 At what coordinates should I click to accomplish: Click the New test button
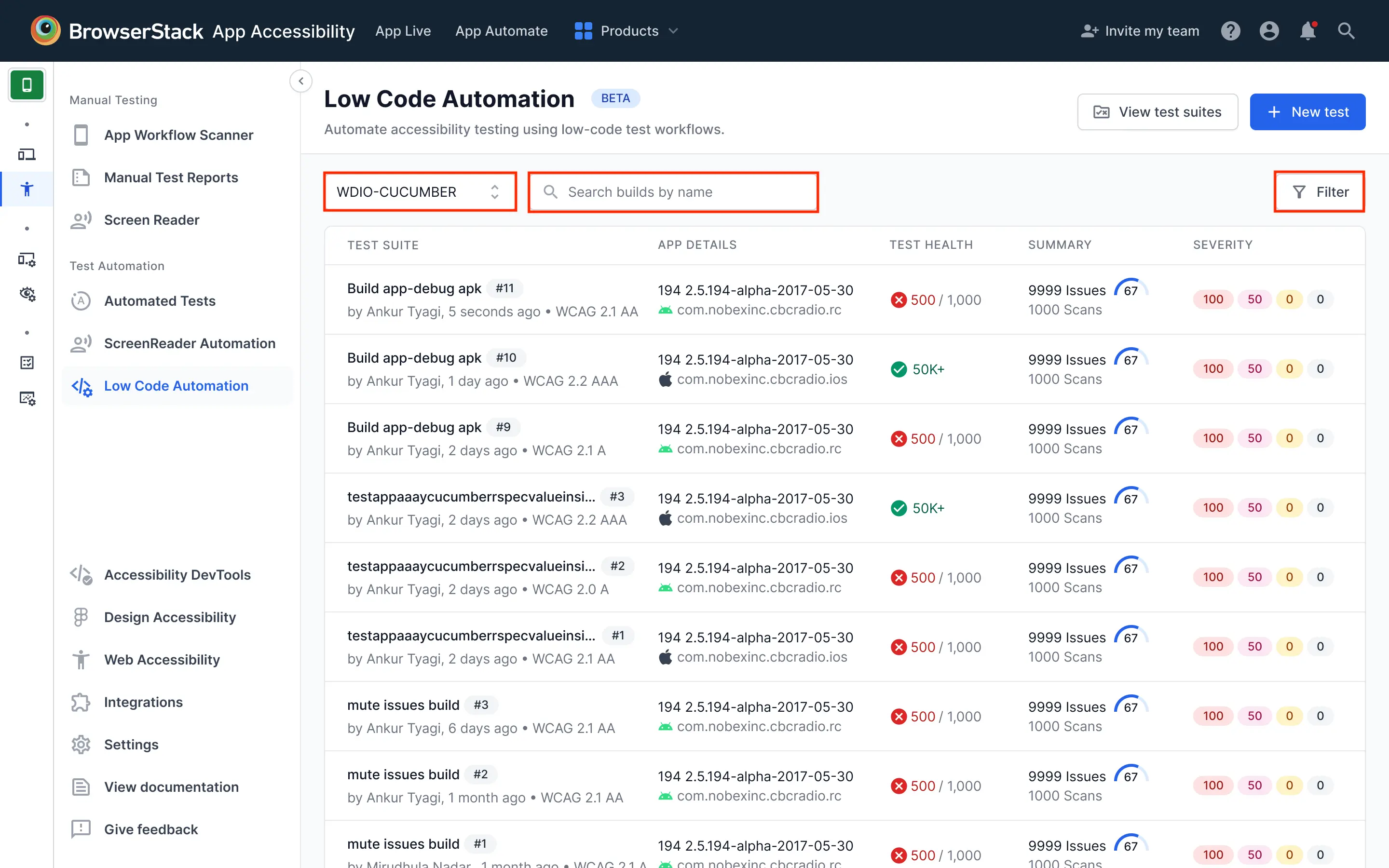coord(1307,112)
